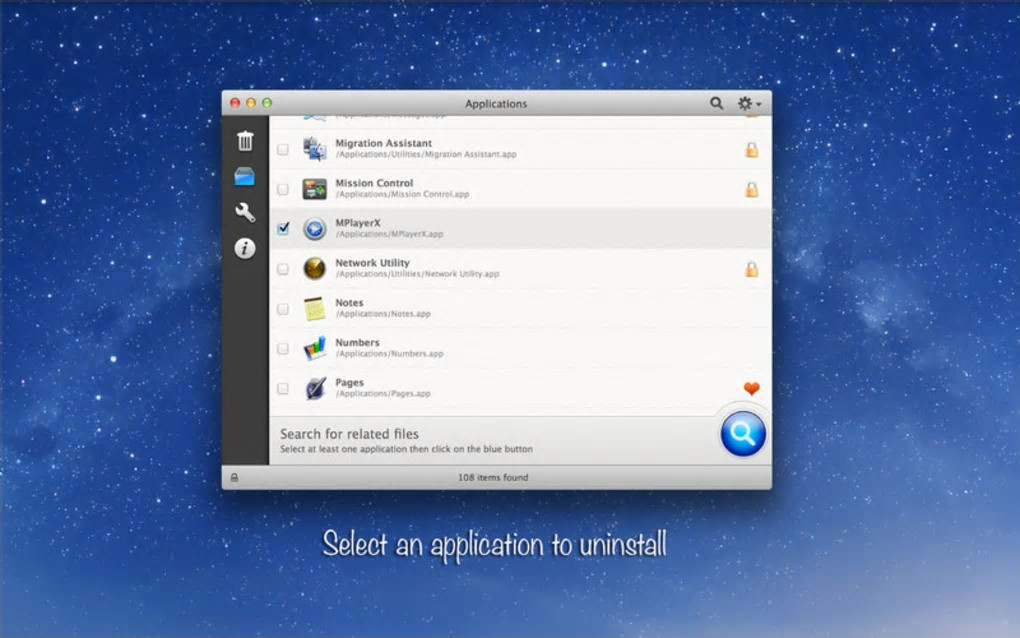The height and width of the screenshot is (638, 1020).
Task: Open the wrench tools sidebar icon
Action: pos(245,212)
